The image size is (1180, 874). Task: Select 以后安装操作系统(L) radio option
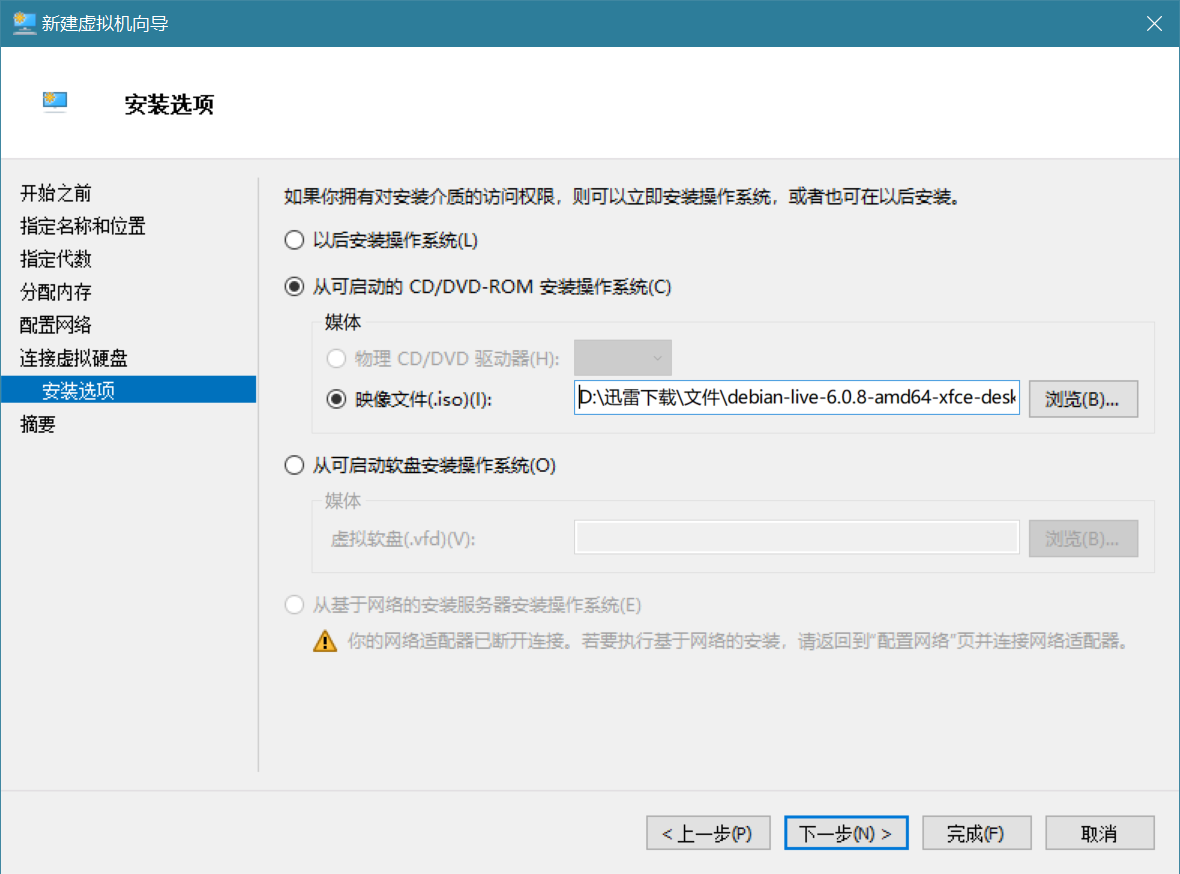click(x=294, y=240)
